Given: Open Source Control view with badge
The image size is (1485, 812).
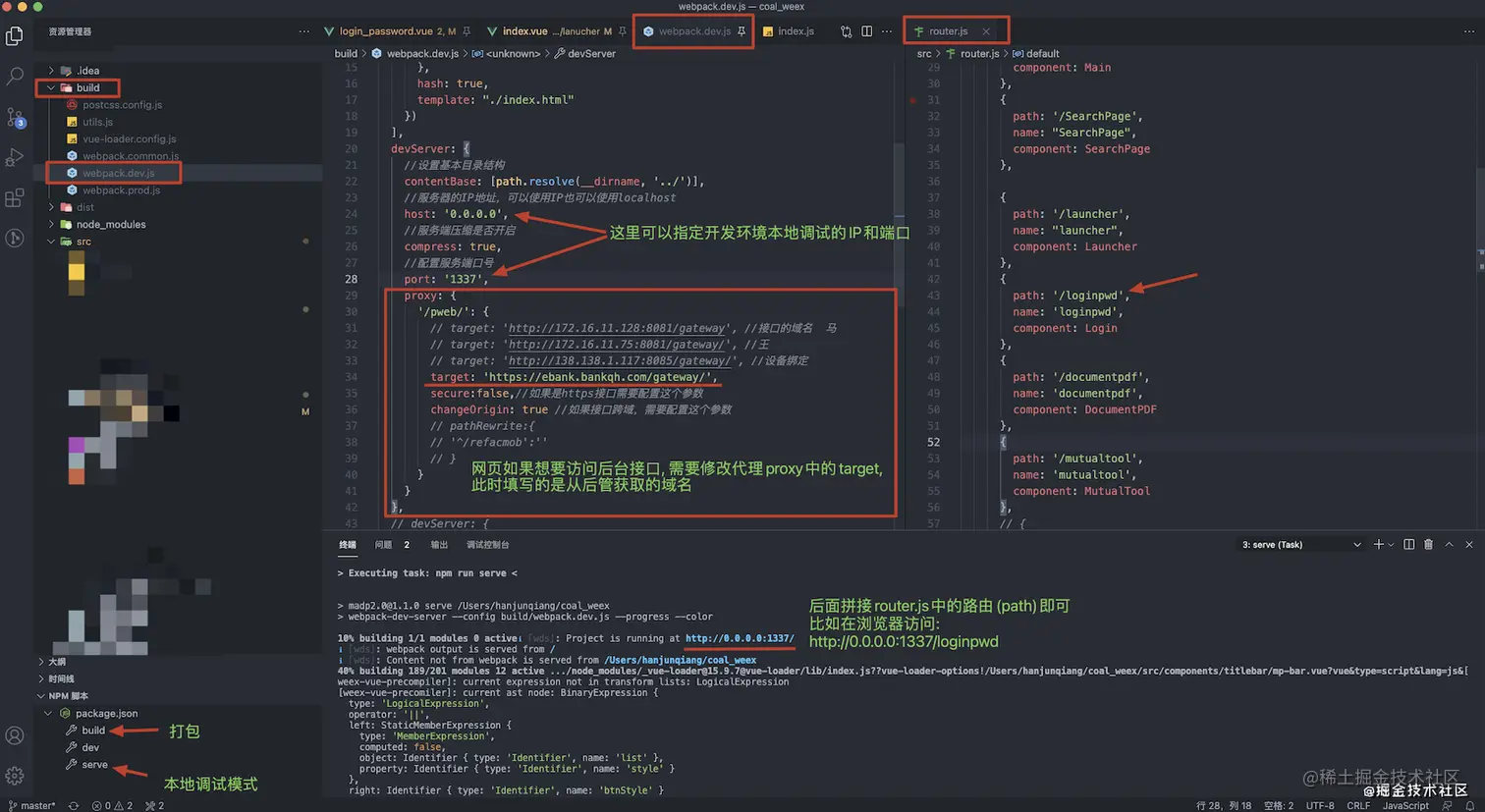Looking at the screenshot, I should pyautogui.click(x=15, y=117).
